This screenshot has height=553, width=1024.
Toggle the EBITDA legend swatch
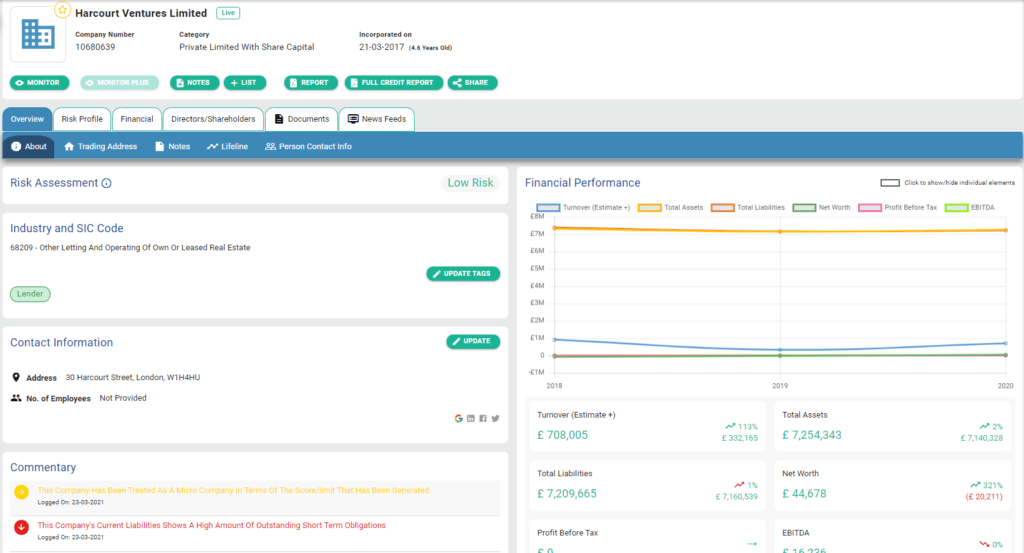click(956, 208)
